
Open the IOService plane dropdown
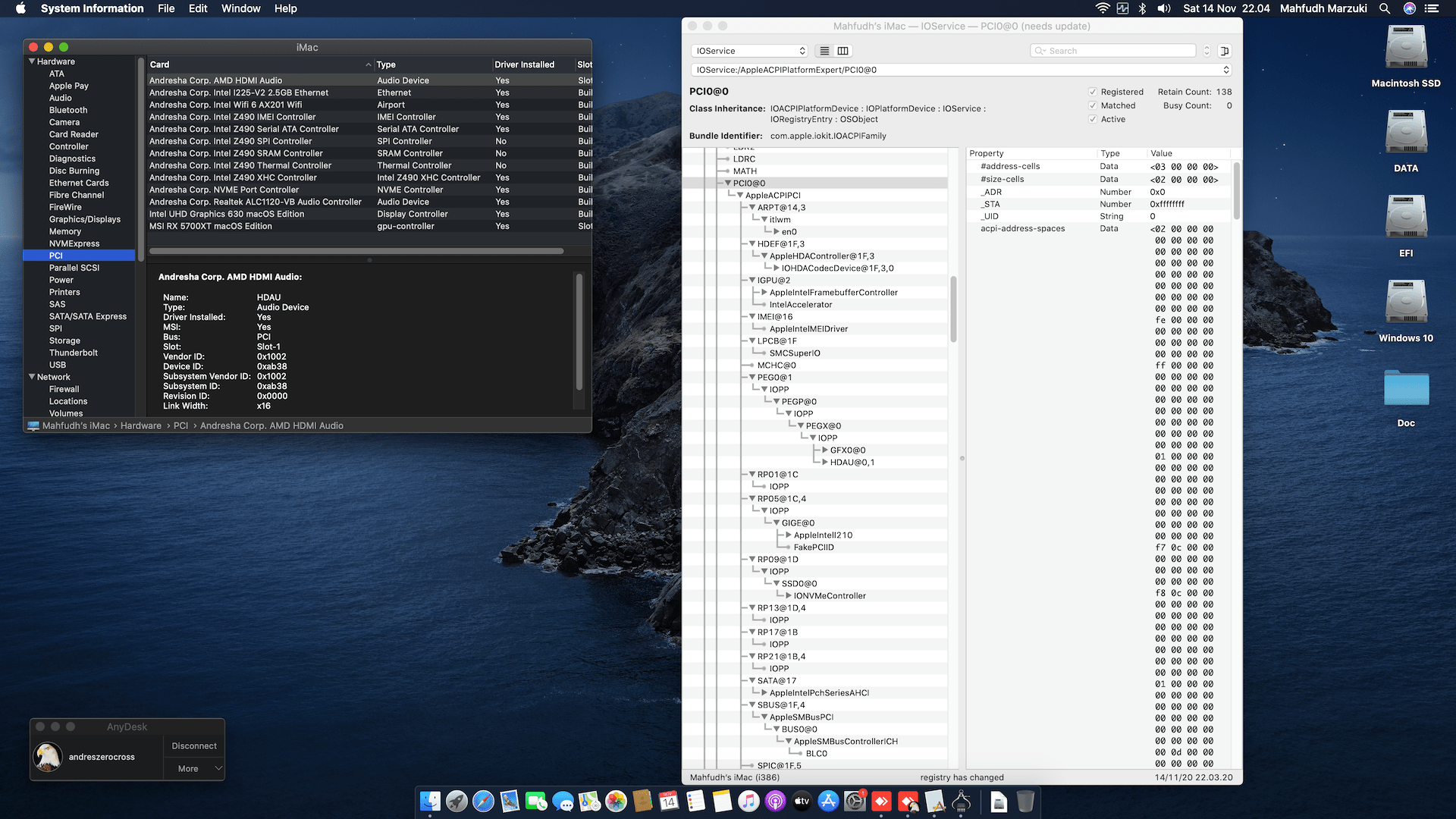coord(749,51)
